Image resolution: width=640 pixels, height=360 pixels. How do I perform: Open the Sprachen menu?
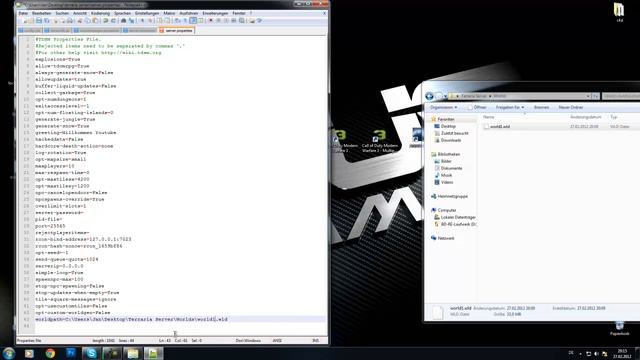(x=122, y=13)
